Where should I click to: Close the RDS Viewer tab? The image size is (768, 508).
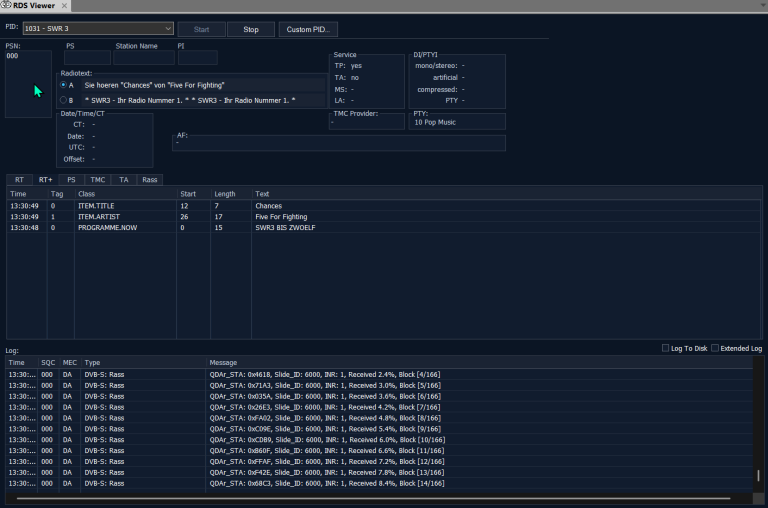pyautogui.click(x=64, y=5)
